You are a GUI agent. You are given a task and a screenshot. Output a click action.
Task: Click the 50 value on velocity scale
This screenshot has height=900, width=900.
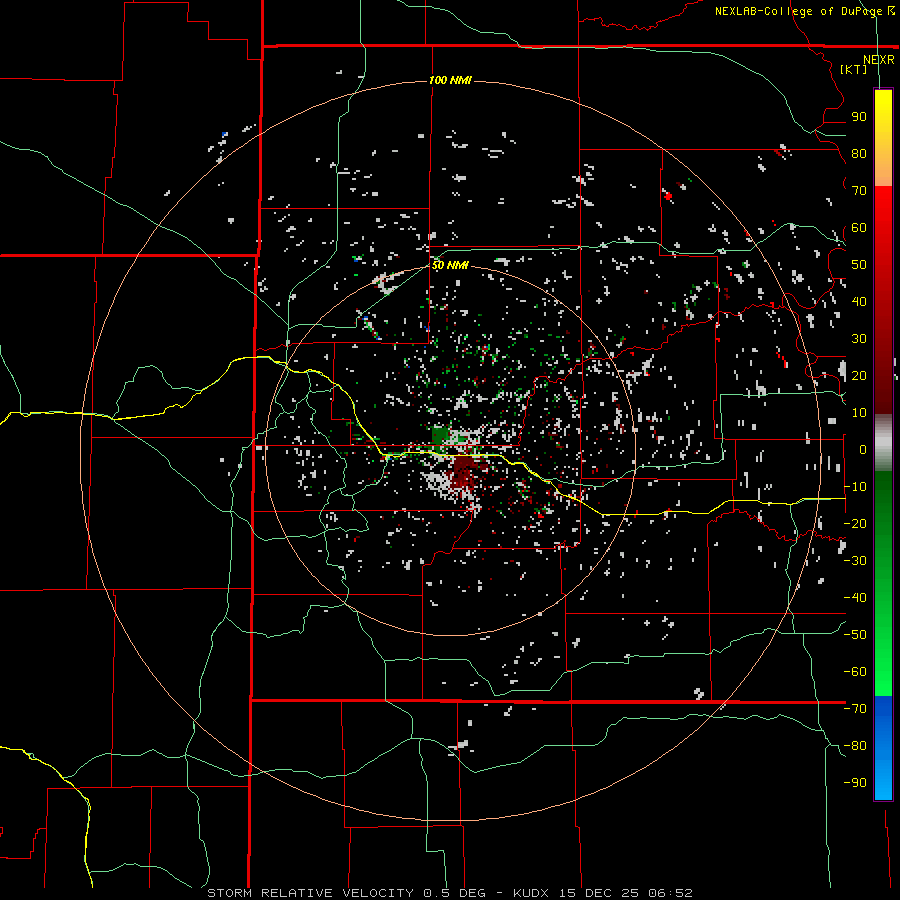(859, 265)
